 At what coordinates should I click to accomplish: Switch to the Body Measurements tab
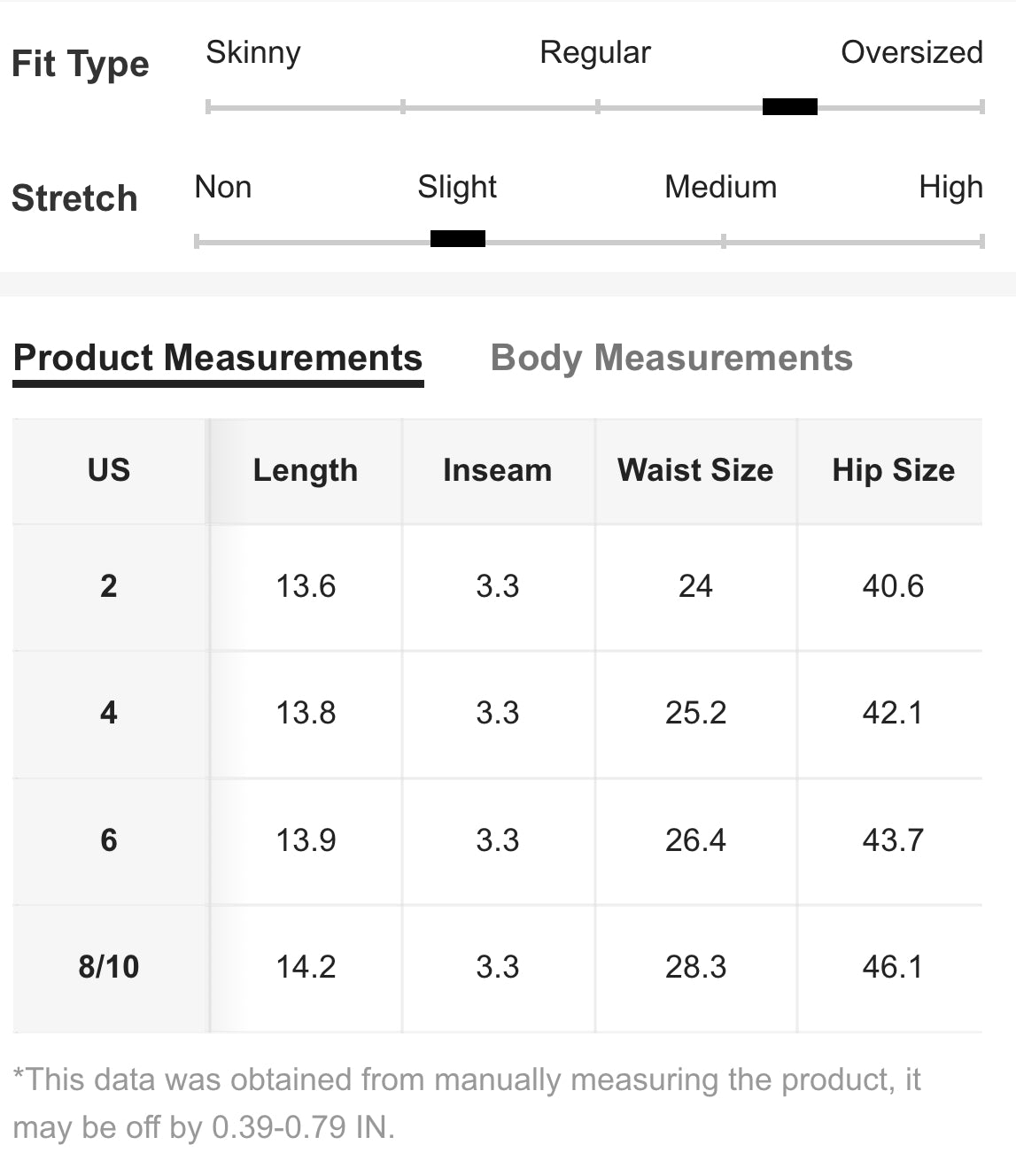point(671,358)
